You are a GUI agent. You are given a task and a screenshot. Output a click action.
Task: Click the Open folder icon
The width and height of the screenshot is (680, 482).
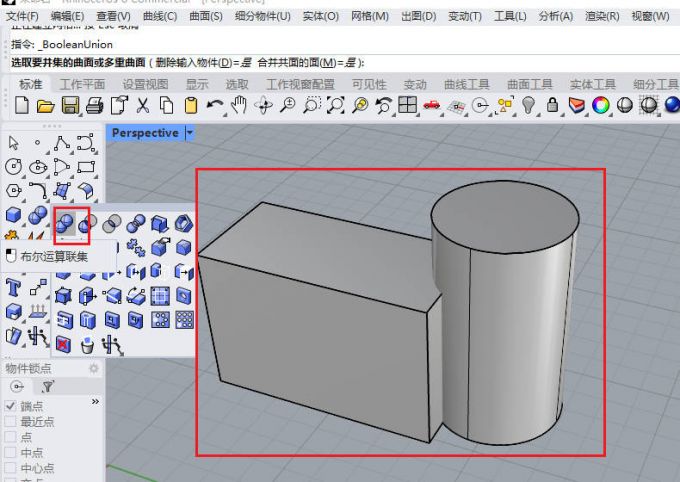(46, 106)
